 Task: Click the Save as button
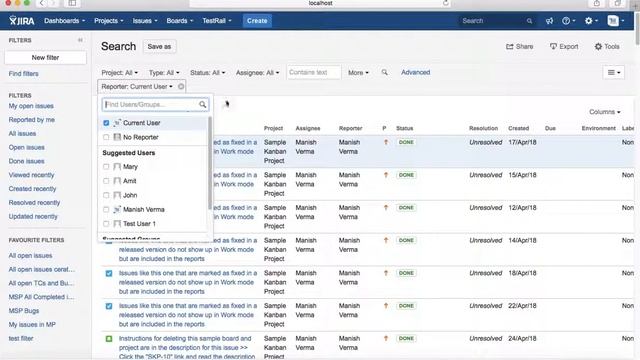pos(159,47)
